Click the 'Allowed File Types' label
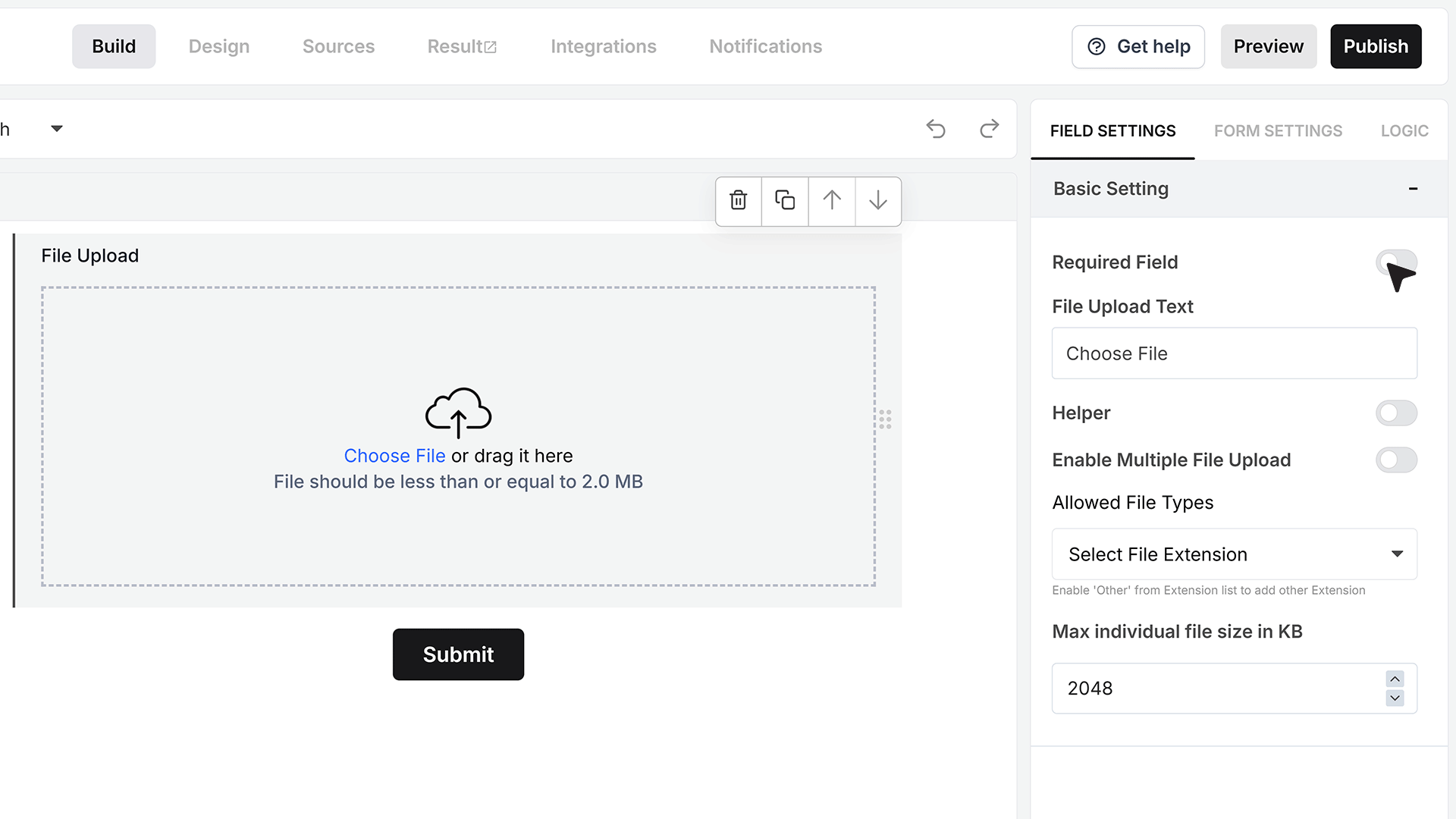The image size is (1456, 819). (1132, 503)
